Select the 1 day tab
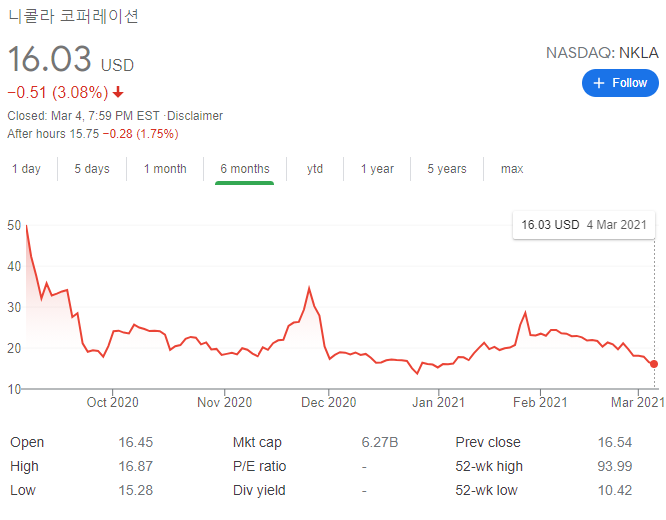The width and height of the screenshot is (666, 520). coord(26,169)
